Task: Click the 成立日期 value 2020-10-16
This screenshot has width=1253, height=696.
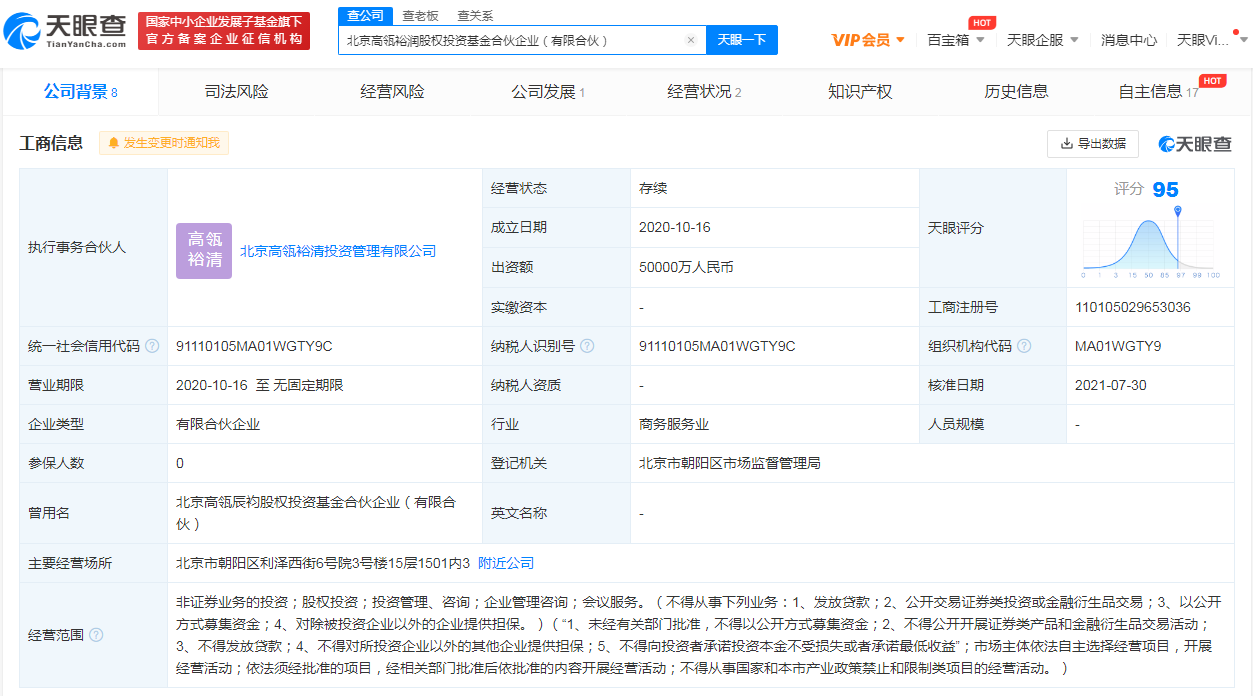Action: [675, 227]
